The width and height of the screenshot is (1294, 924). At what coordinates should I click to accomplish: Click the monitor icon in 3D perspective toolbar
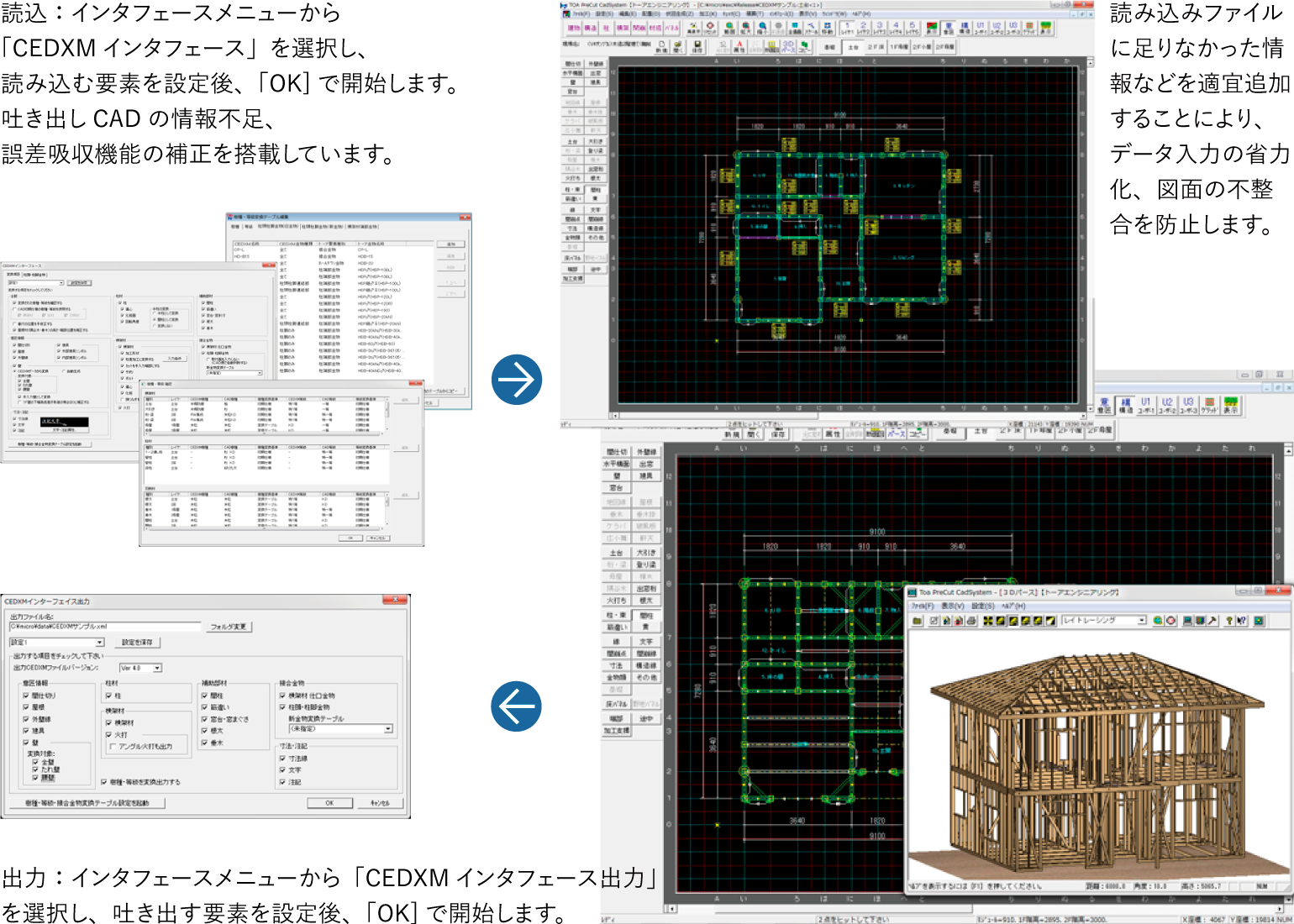[x=1188, y=621]
